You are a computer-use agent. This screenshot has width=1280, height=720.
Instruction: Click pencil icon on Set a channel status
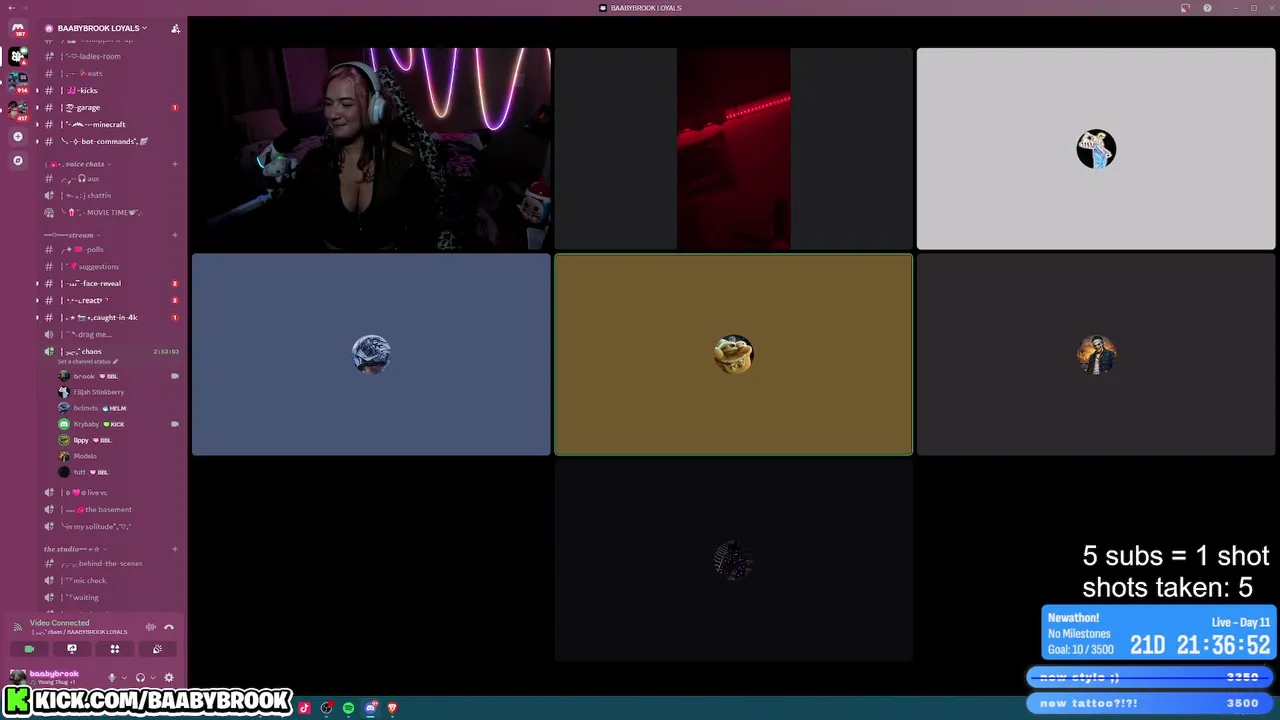[x=115, y=361]
